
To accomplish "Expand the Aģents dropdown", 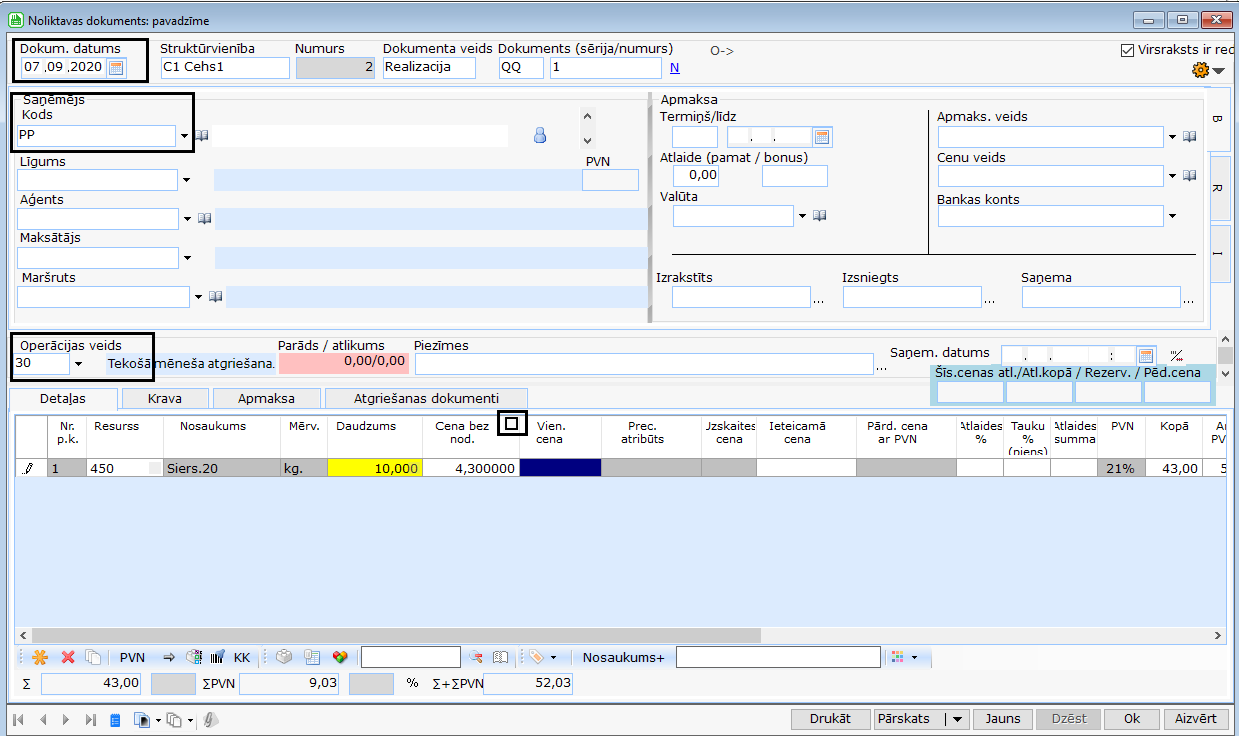I will coord(186,218).
